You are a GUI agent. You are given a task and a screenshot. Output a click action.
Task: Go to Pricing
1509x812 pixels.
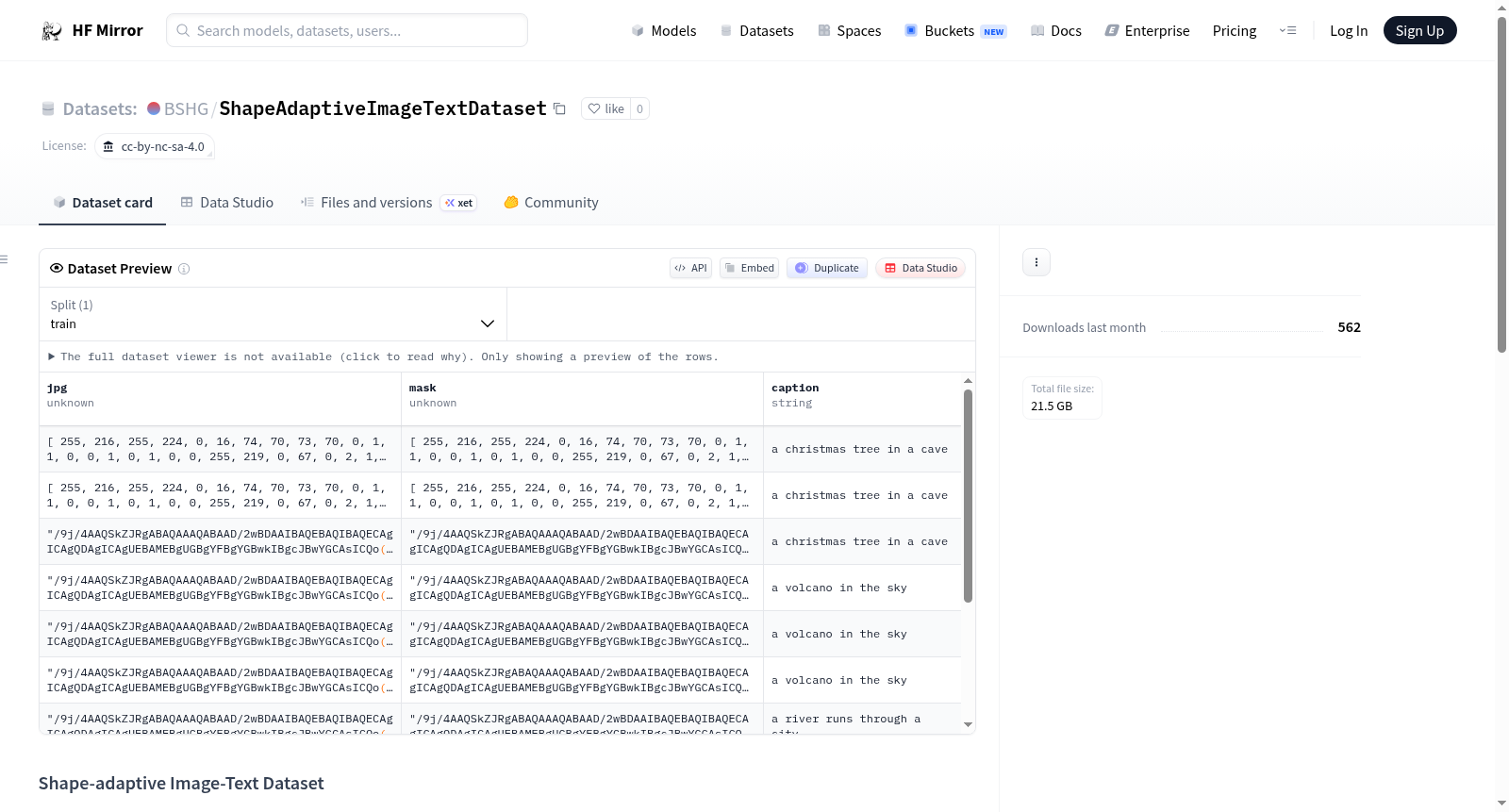click(x=1235, y=31)
